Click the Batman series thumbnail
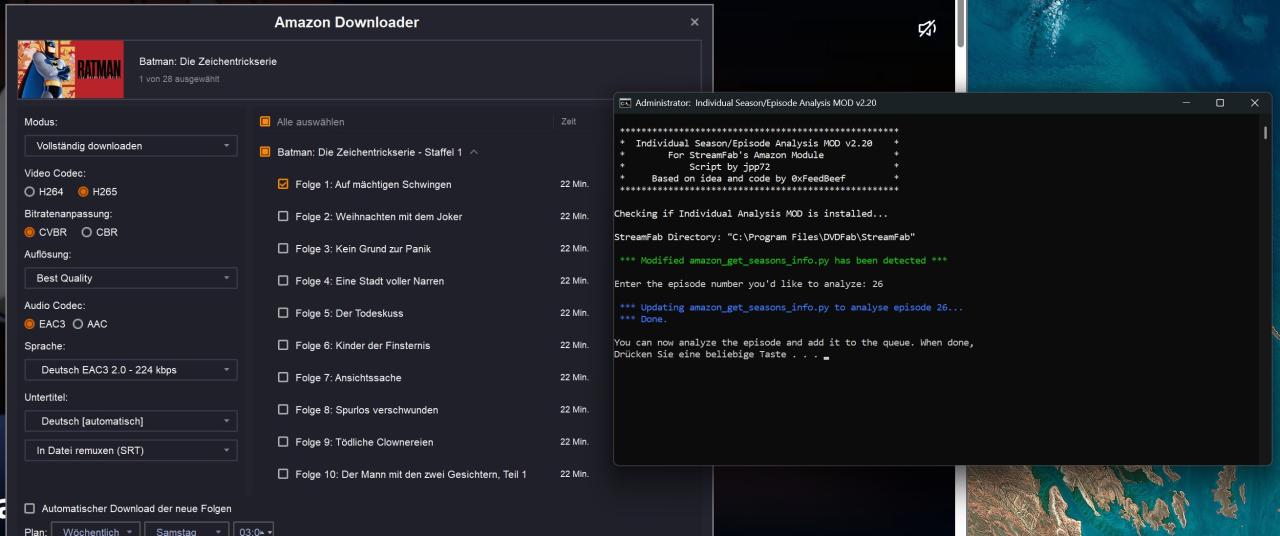 [71, 69]
